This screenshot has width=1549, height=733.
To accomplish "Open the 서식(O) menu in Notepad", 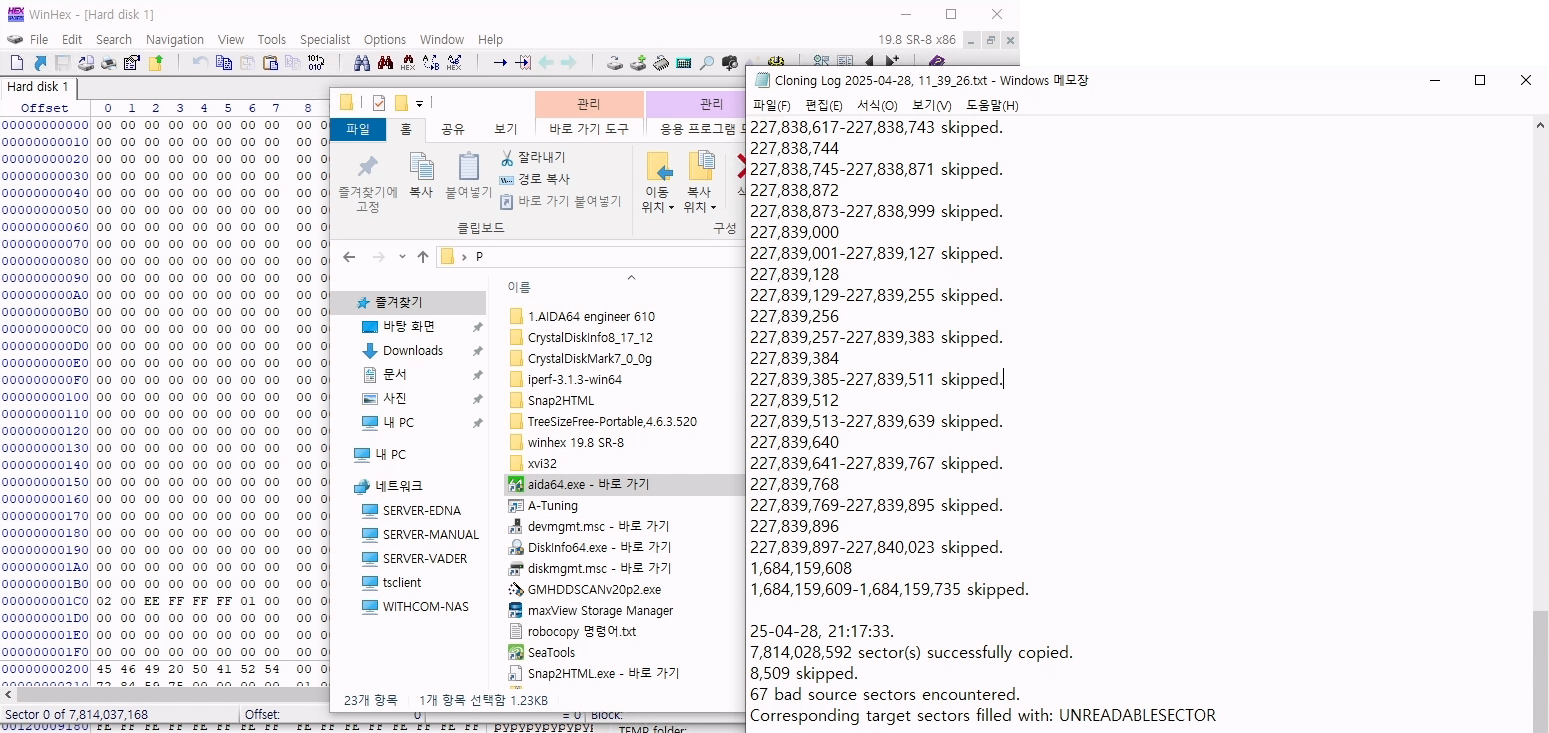I will pyautogui.click(x=877, y=105).
